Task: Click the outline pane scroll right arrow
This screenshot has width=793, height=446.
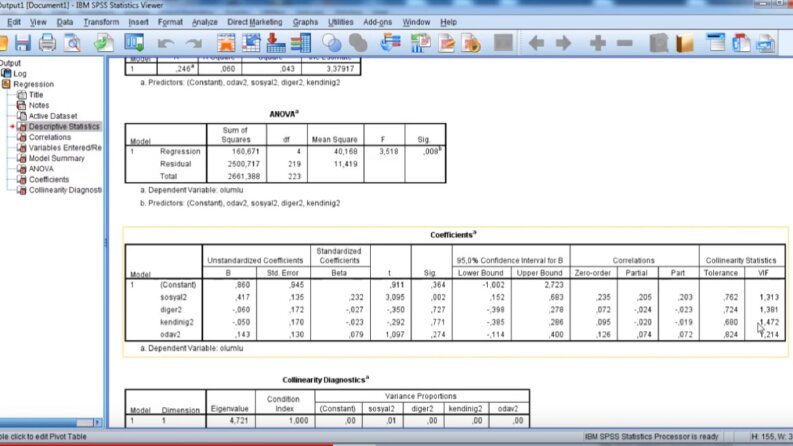Action: click(x=98, y=422)
